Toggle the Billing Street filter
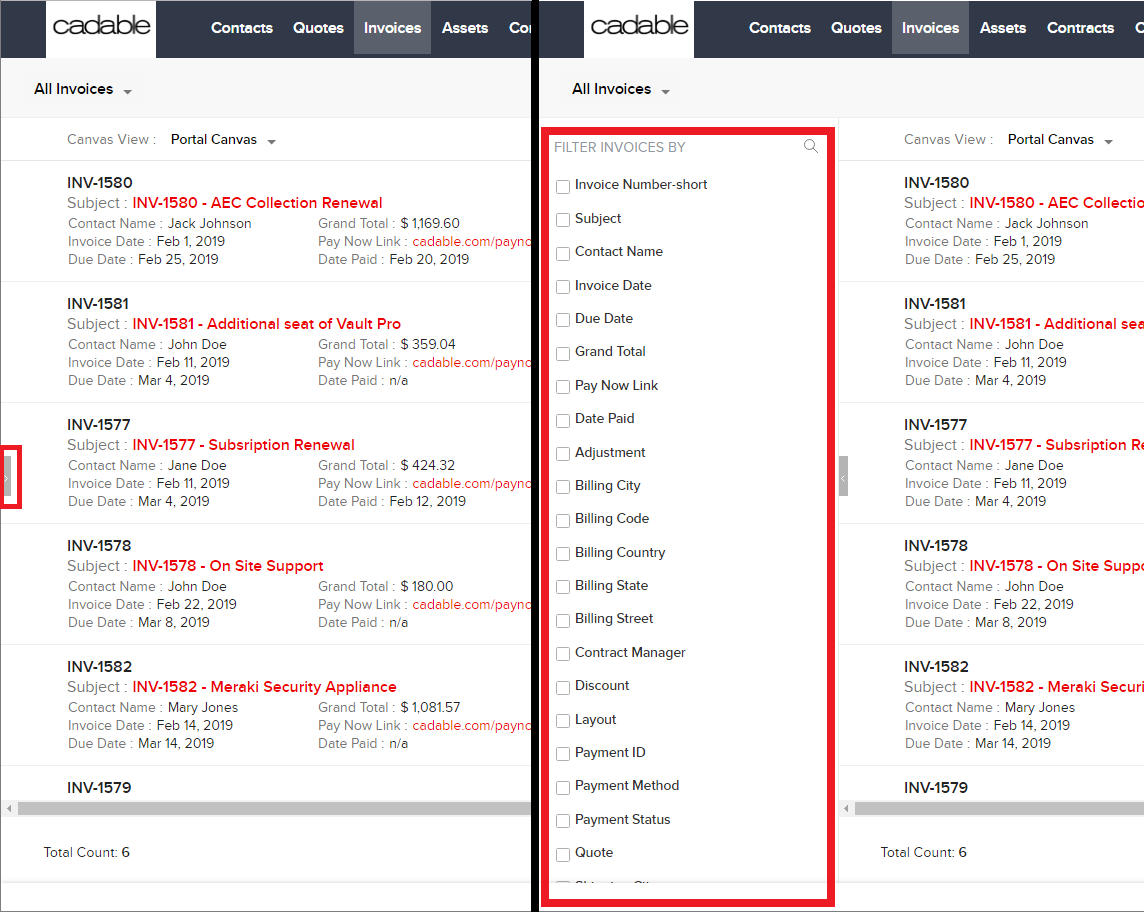Viewport: 1148px width, 914px height. click(563, 621)
